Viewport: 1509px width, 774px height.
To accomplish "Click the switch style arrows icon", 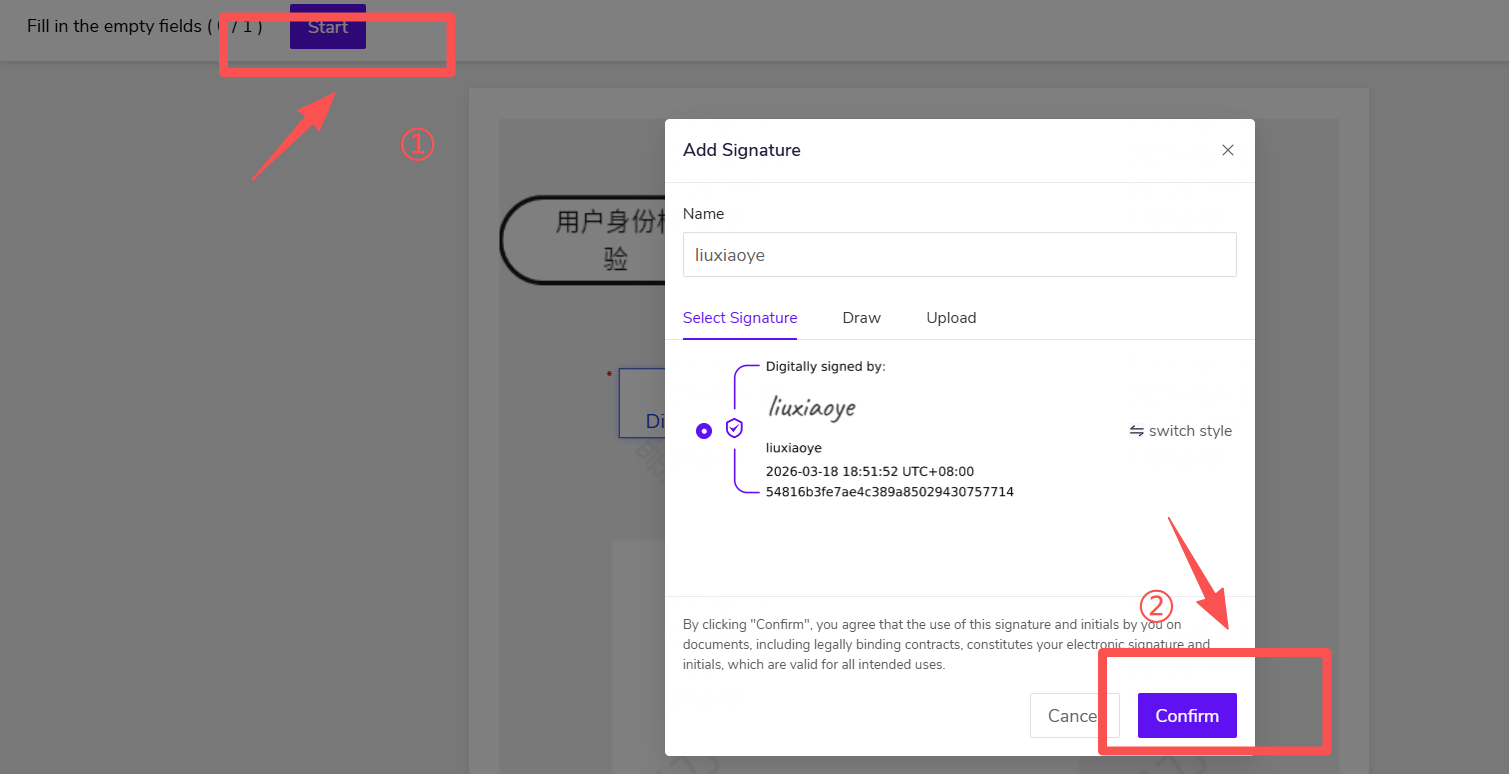I will coord(1136,431).
